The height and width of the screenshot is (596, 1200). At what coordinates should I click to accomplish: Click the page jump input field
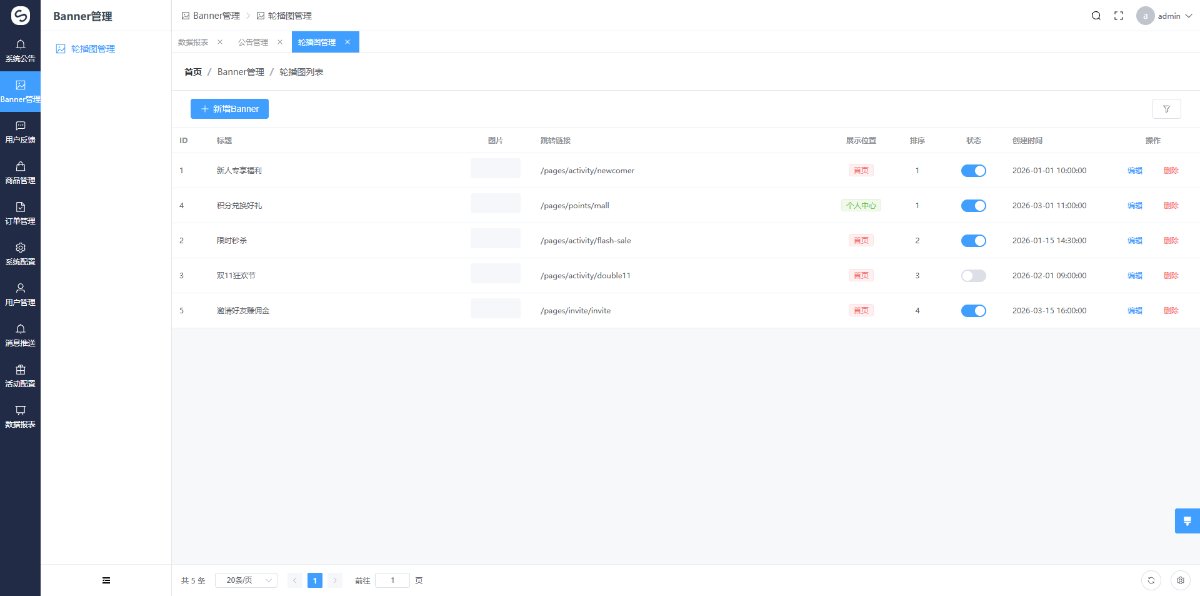[392, 580]
